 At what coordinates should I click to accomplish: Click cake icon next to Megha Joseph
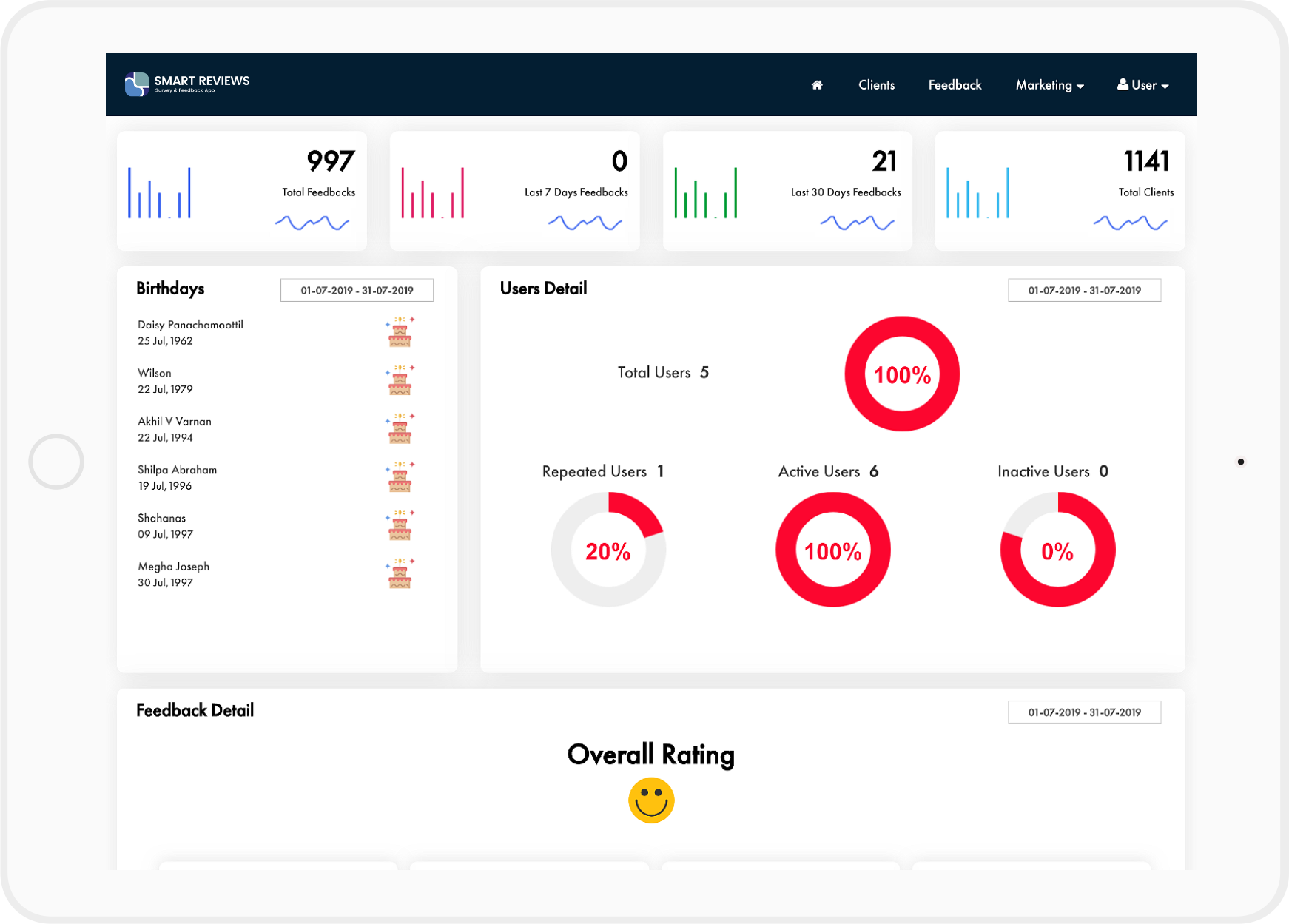(400, 574)
